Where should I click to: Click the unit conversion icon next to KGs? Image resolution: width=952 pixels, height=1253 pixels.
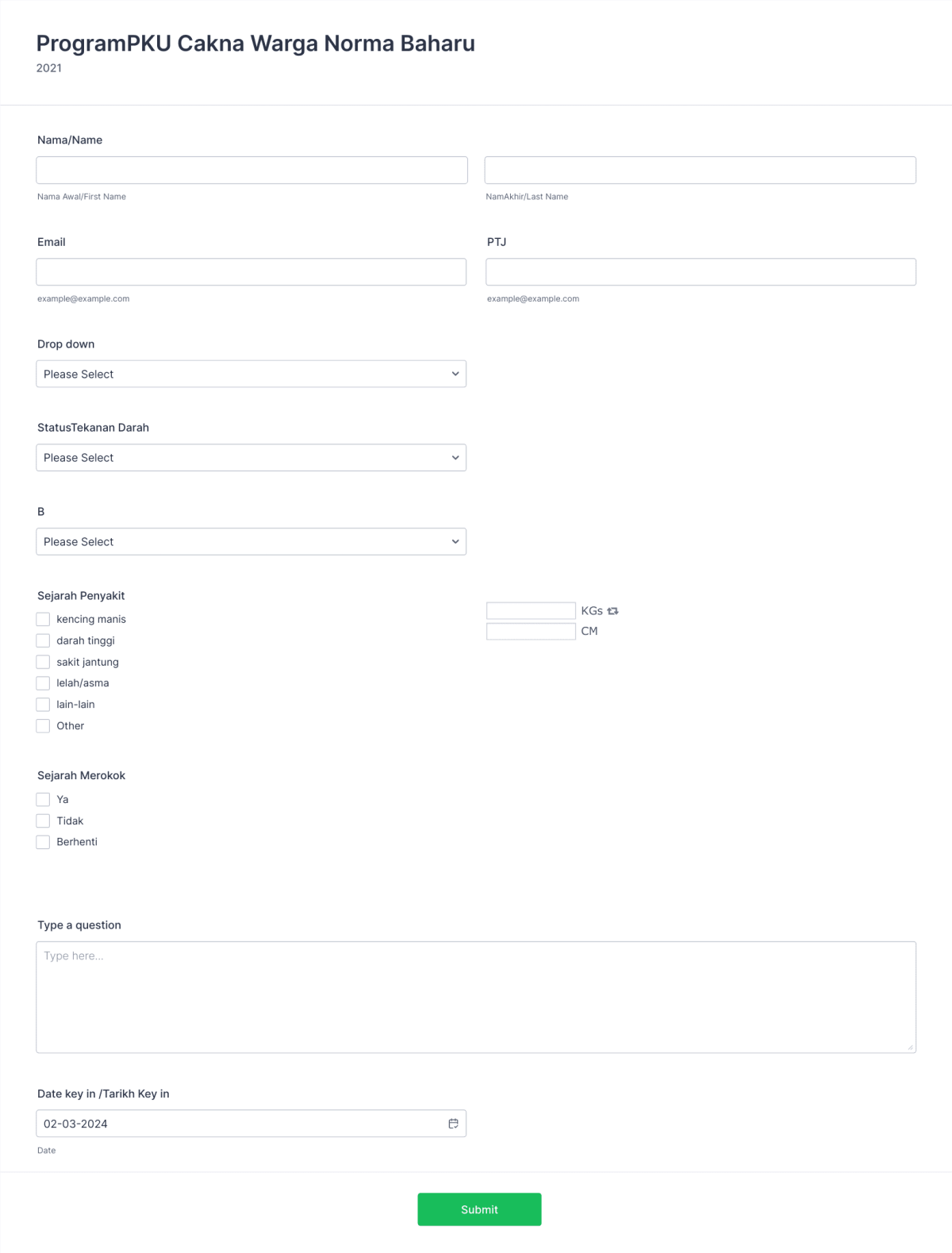(612, 610)
